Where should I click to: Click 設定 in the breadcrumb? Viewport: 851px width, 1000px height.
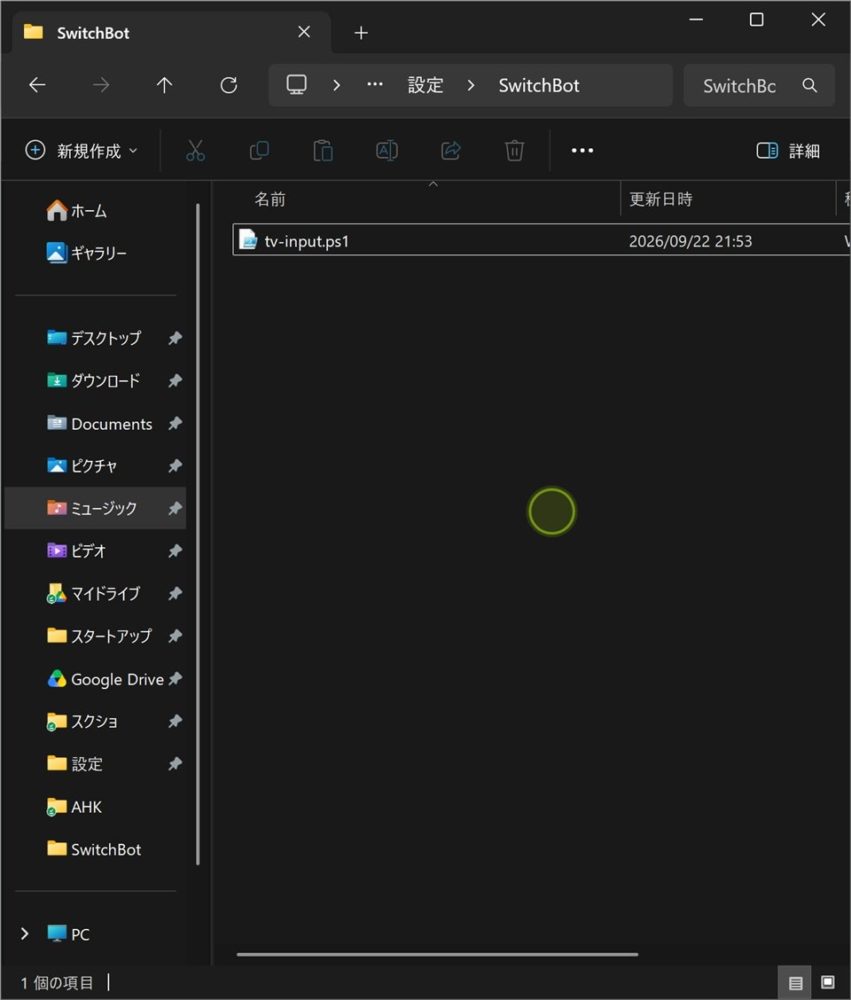click(x=426, y=85)
